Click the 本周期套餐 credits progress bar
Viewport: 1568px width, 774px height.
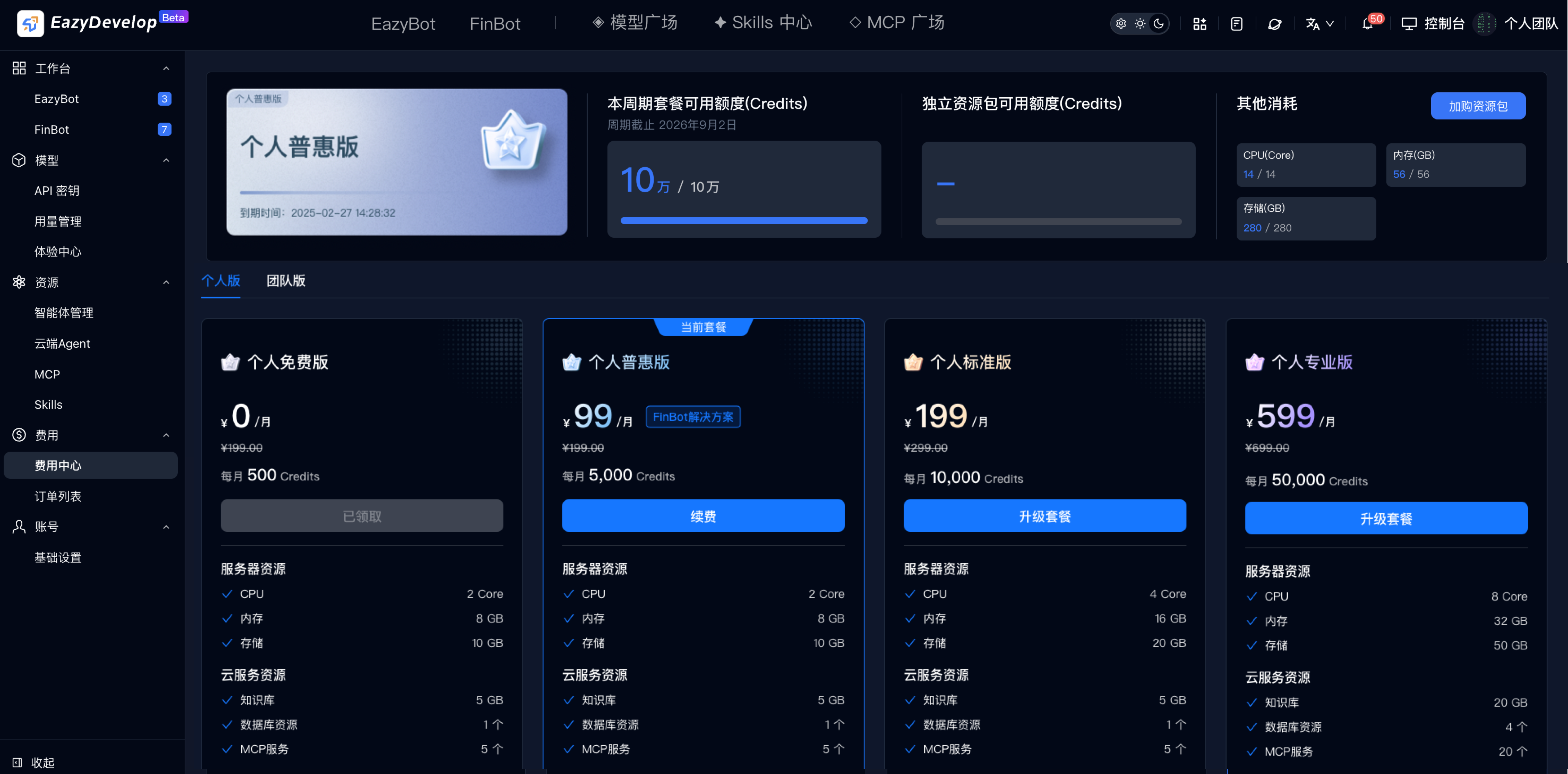point(744,221)
